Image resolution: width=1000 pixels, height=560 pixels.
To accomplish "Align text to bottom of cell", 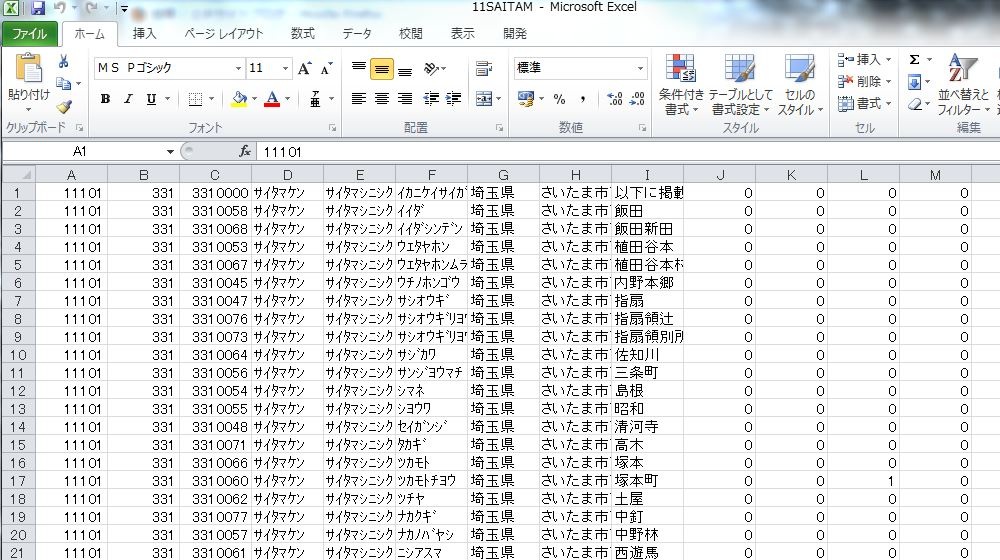I will coord(405,69).
